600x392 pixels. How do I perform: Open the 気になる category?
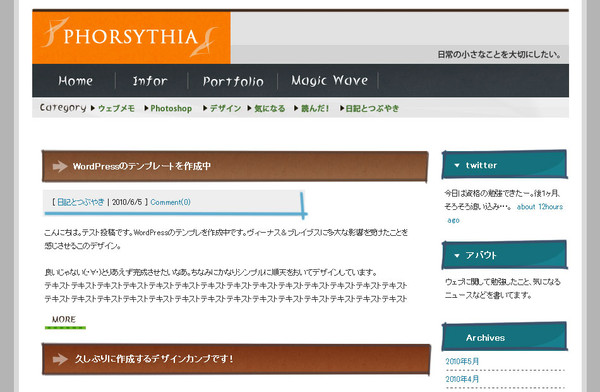[x=270, y=108]
